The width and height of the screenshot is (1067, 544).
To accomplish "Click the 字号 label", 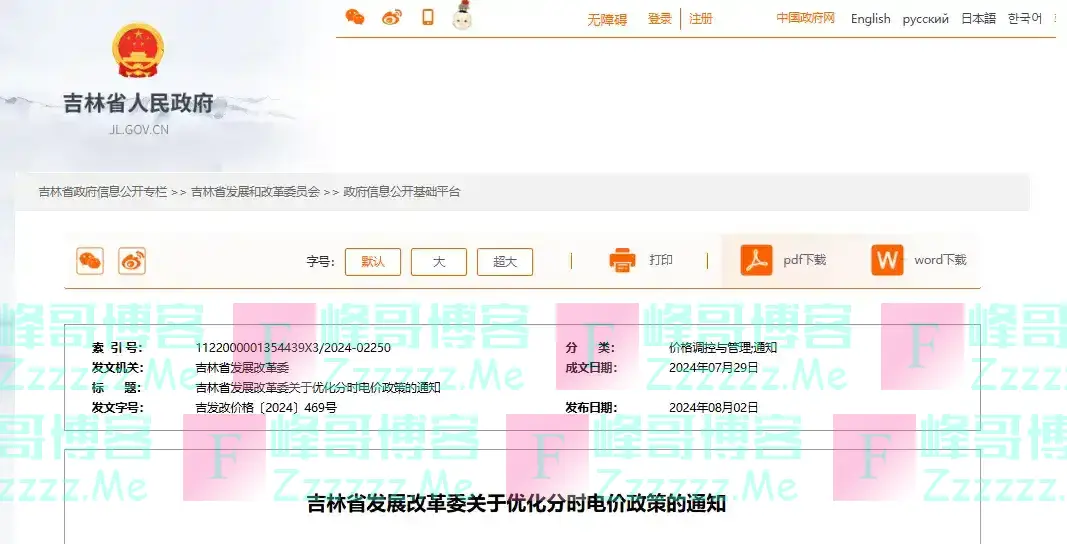I will [320, 261].
